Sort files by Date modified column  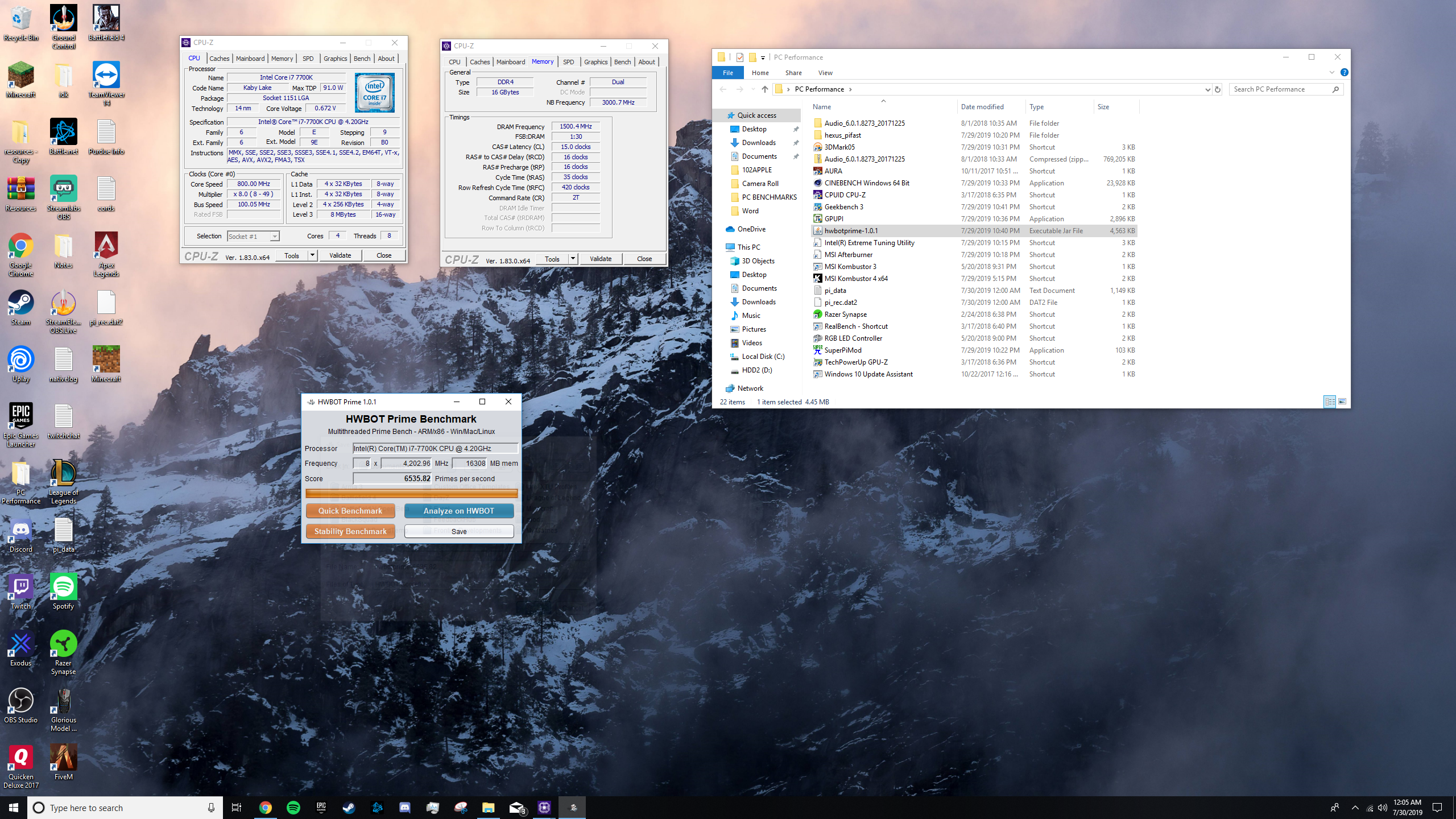click(991, 107)
